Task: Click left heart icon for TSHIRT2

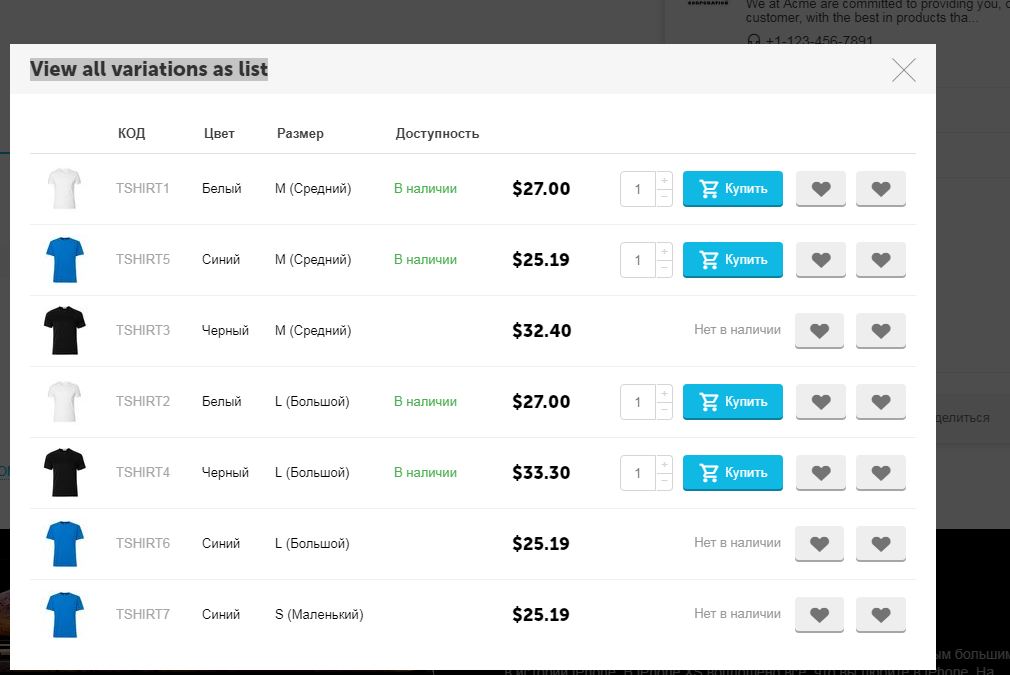Action: [x=821, y=402]
